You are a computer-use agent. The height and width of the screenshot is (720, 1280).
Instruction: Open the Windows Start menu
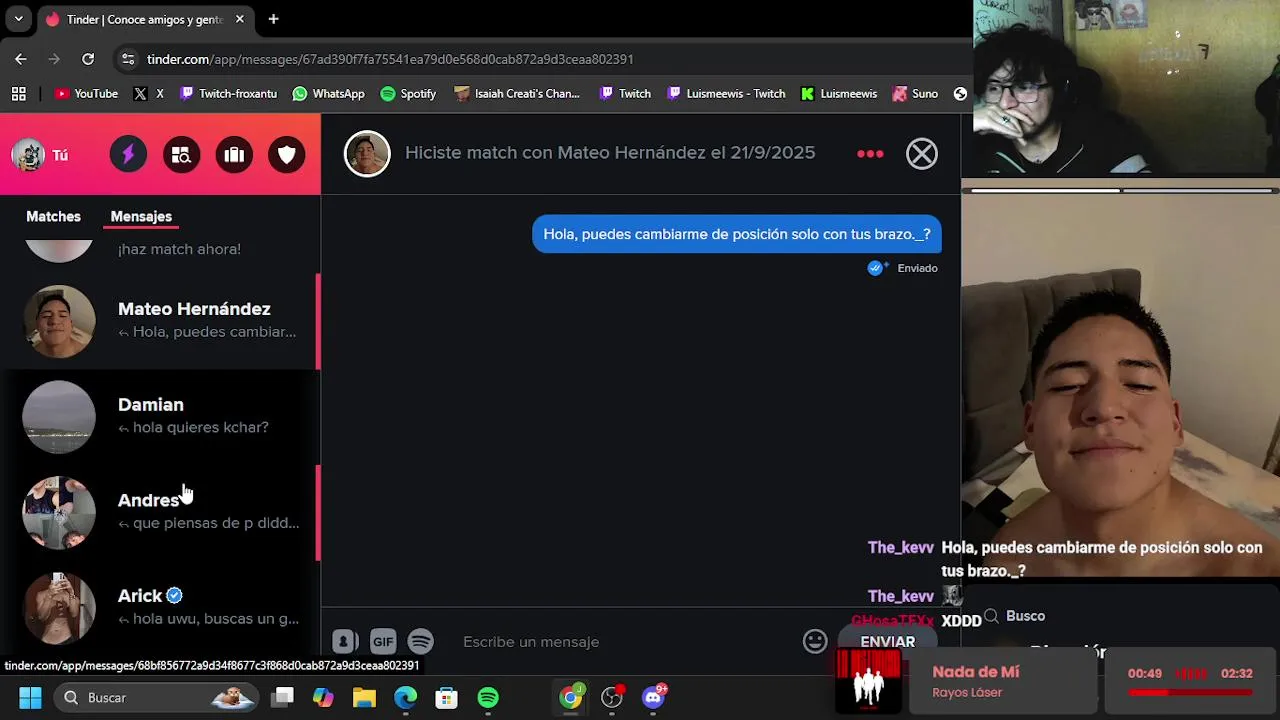[30, 698]
